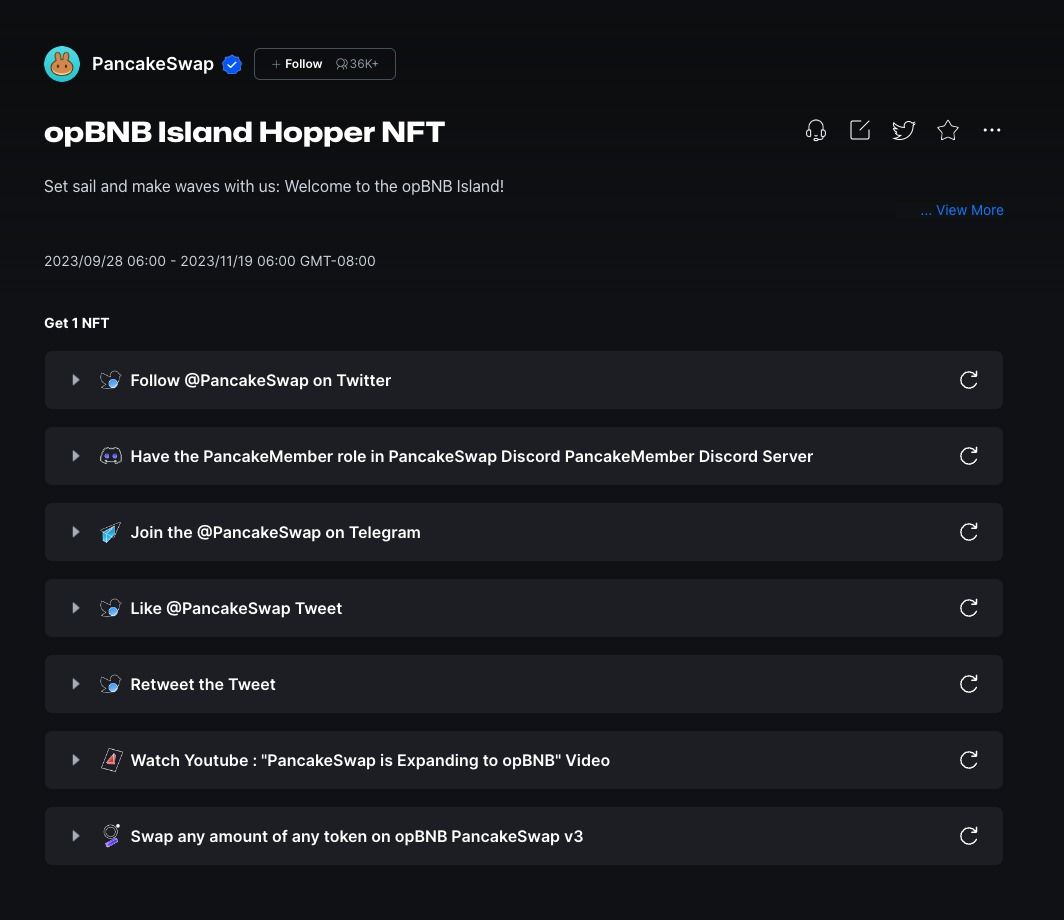1064x920 pixels.
Task: Expand the Watch Youtube video task
Action: [76, 760]
